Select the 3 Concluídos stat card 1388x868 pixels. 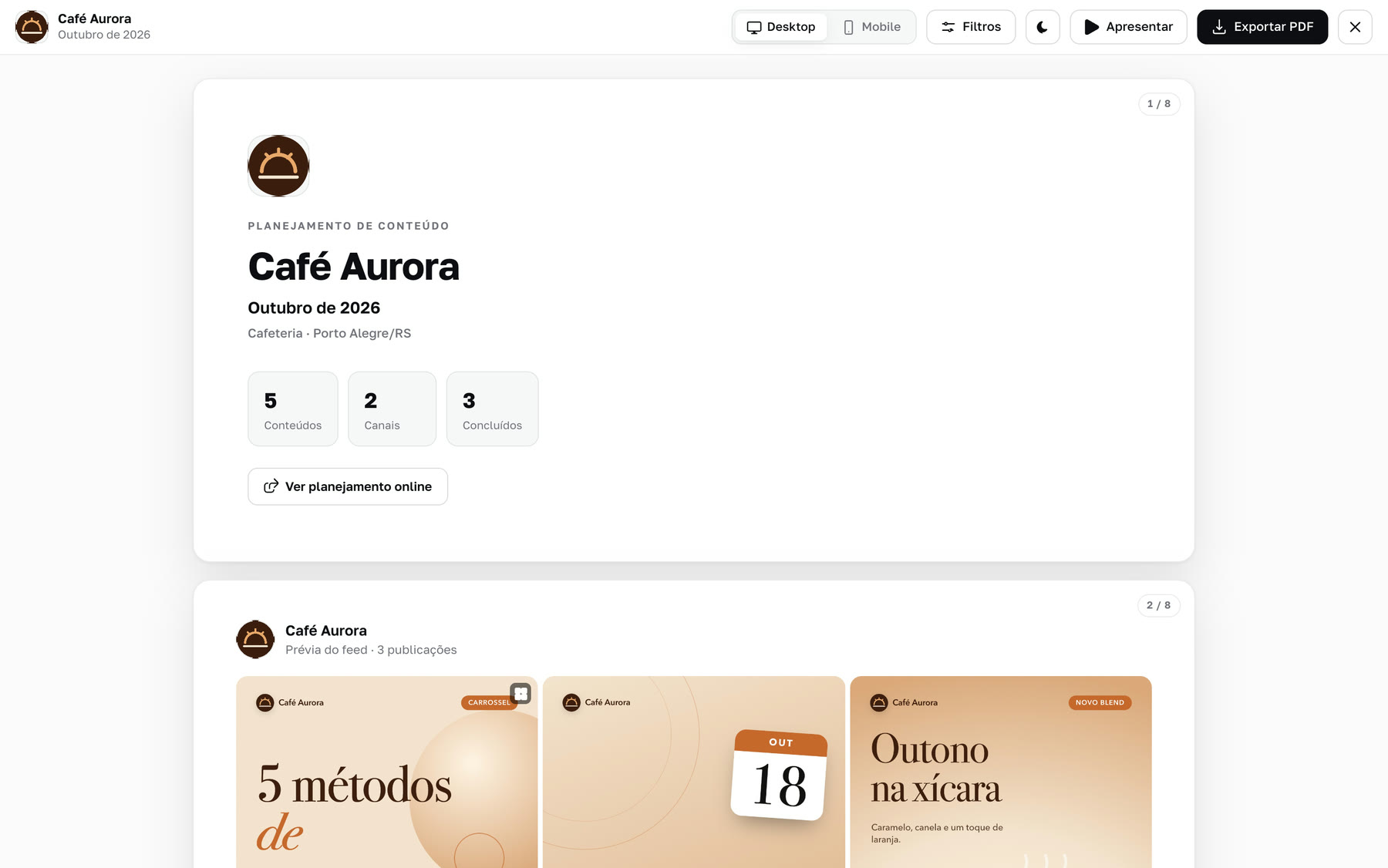[492, 409]
